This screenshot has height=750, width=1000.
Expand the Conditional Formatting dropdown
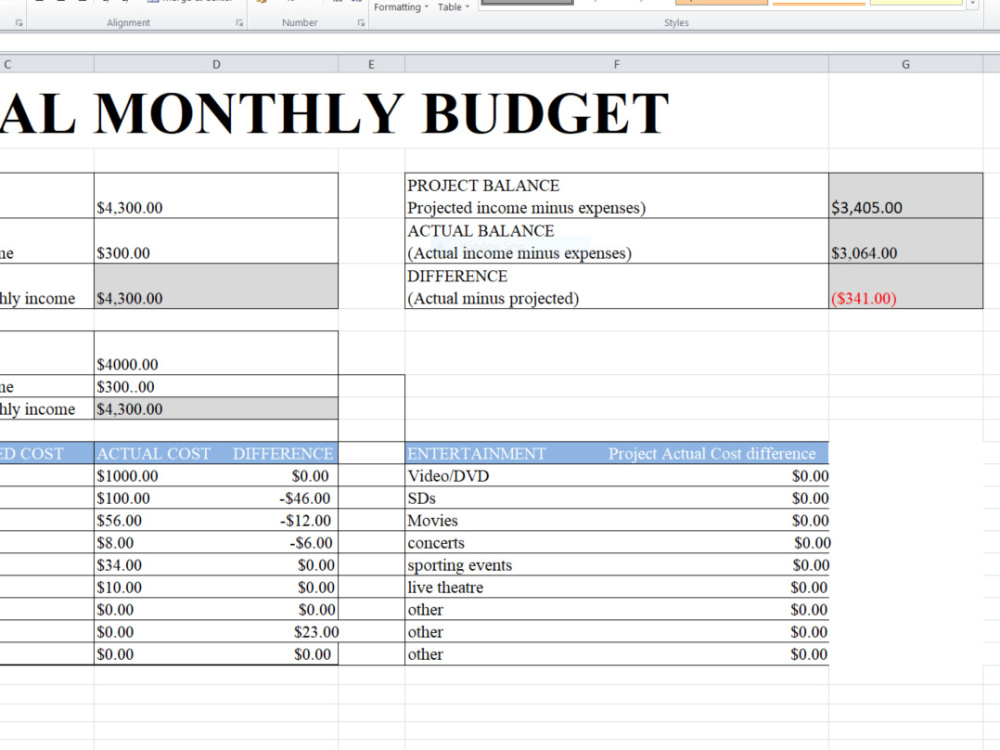coord(401,7)
